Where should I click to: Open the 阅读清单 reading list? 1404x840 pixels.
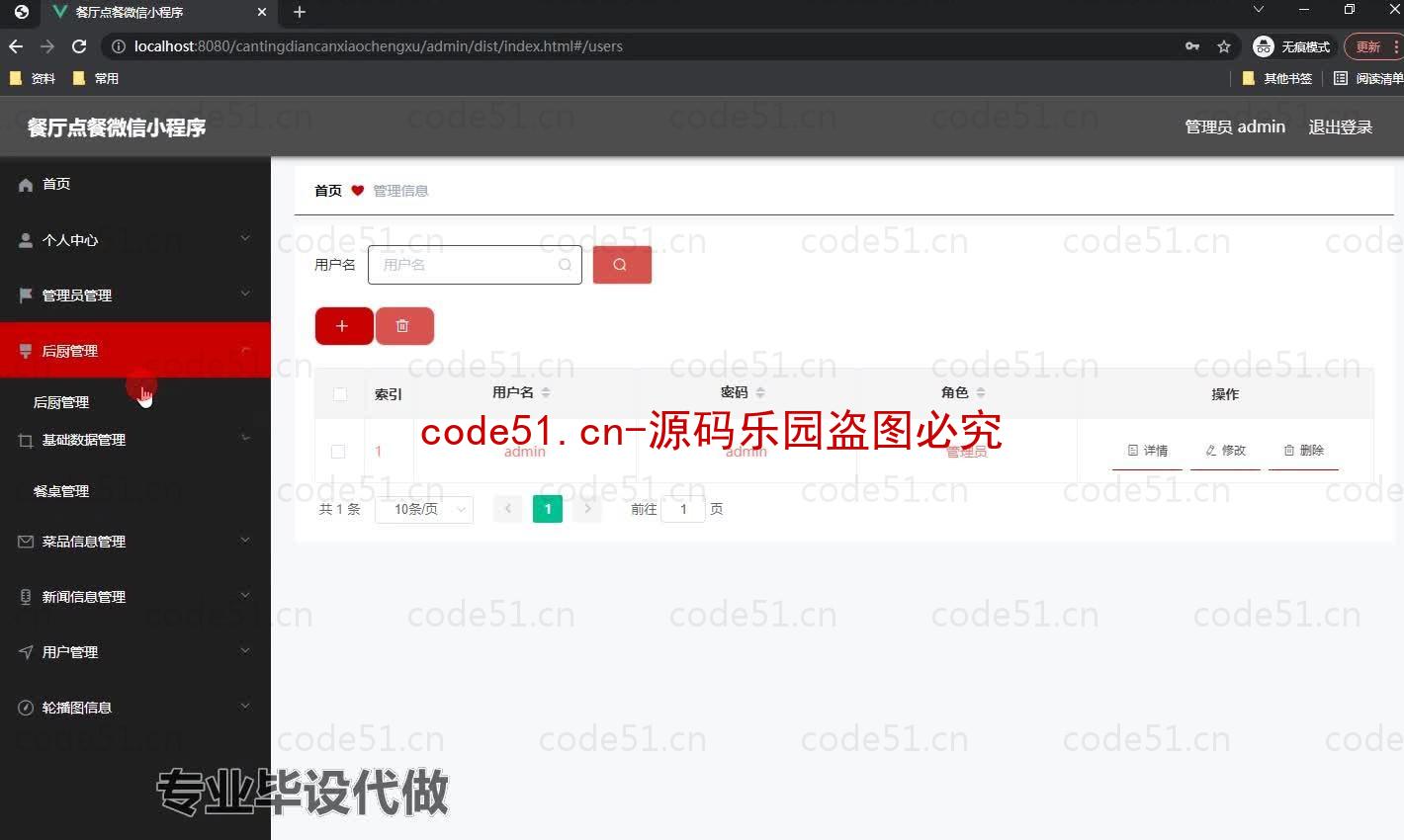point(1368,78)
